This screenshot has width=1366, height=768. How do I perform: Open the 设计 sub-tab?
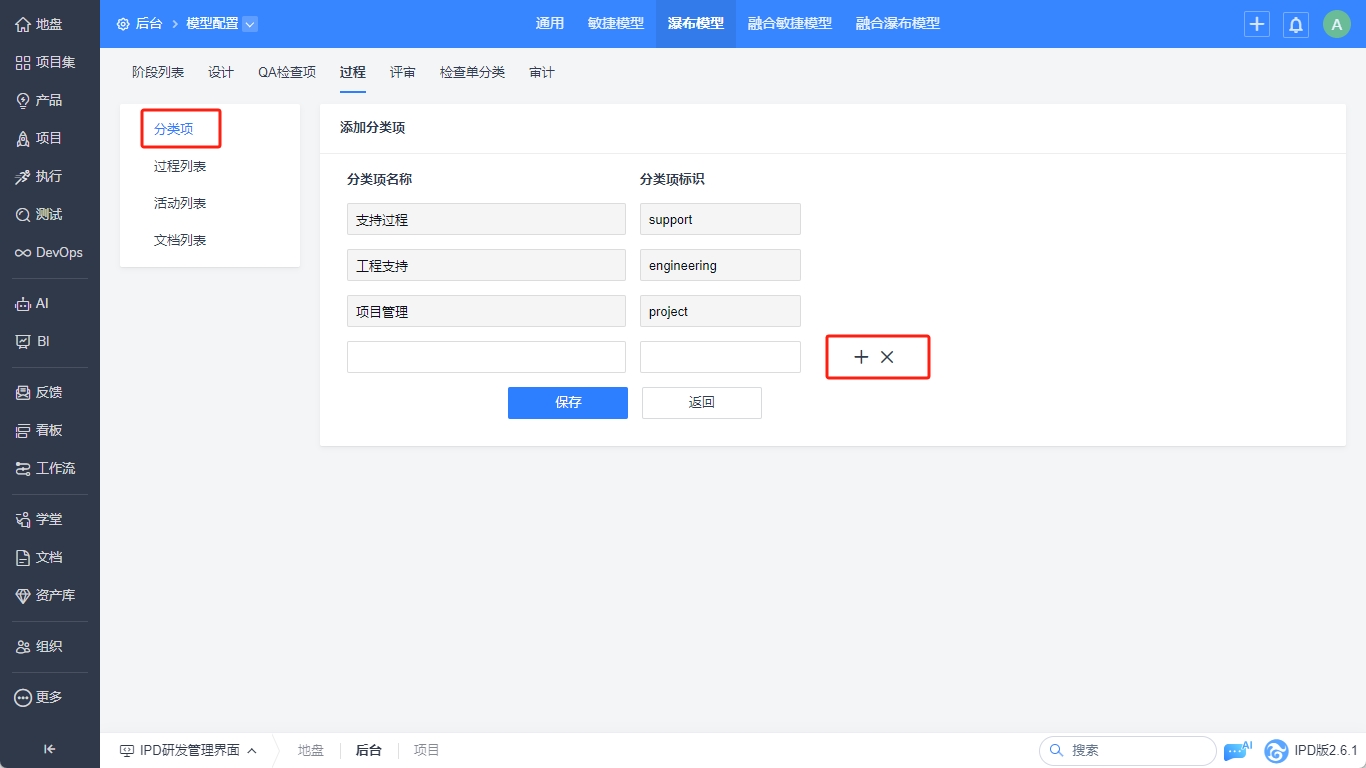coord(221,72)
